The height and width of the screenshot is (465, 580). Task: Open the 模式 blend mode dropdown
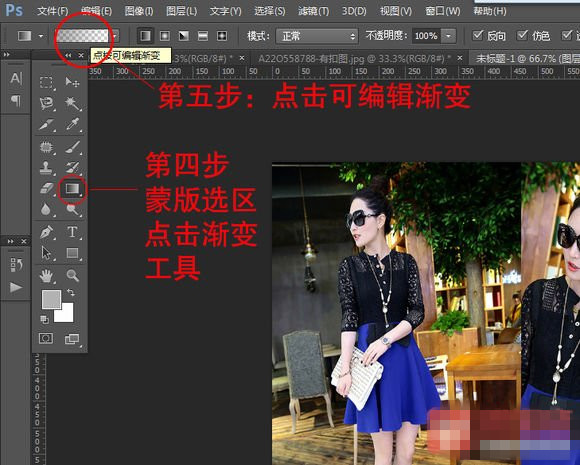click(x=317, y=36)
